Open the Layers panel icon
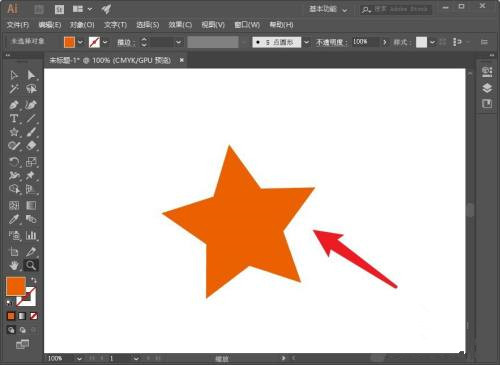Viewport: 500px width, 365px height. tap(487, 88)
